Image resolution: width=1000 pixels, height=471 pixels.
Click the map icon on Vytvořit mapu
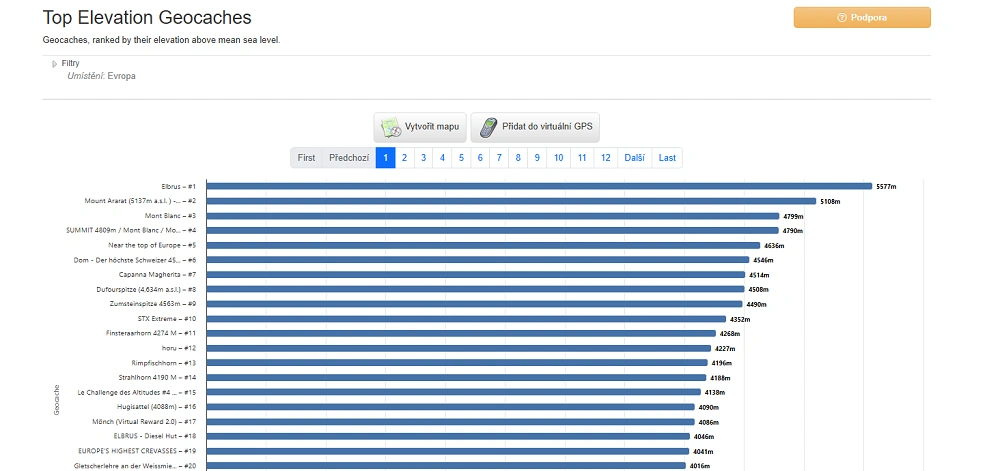pyautogui.click(x=389, y=128)
